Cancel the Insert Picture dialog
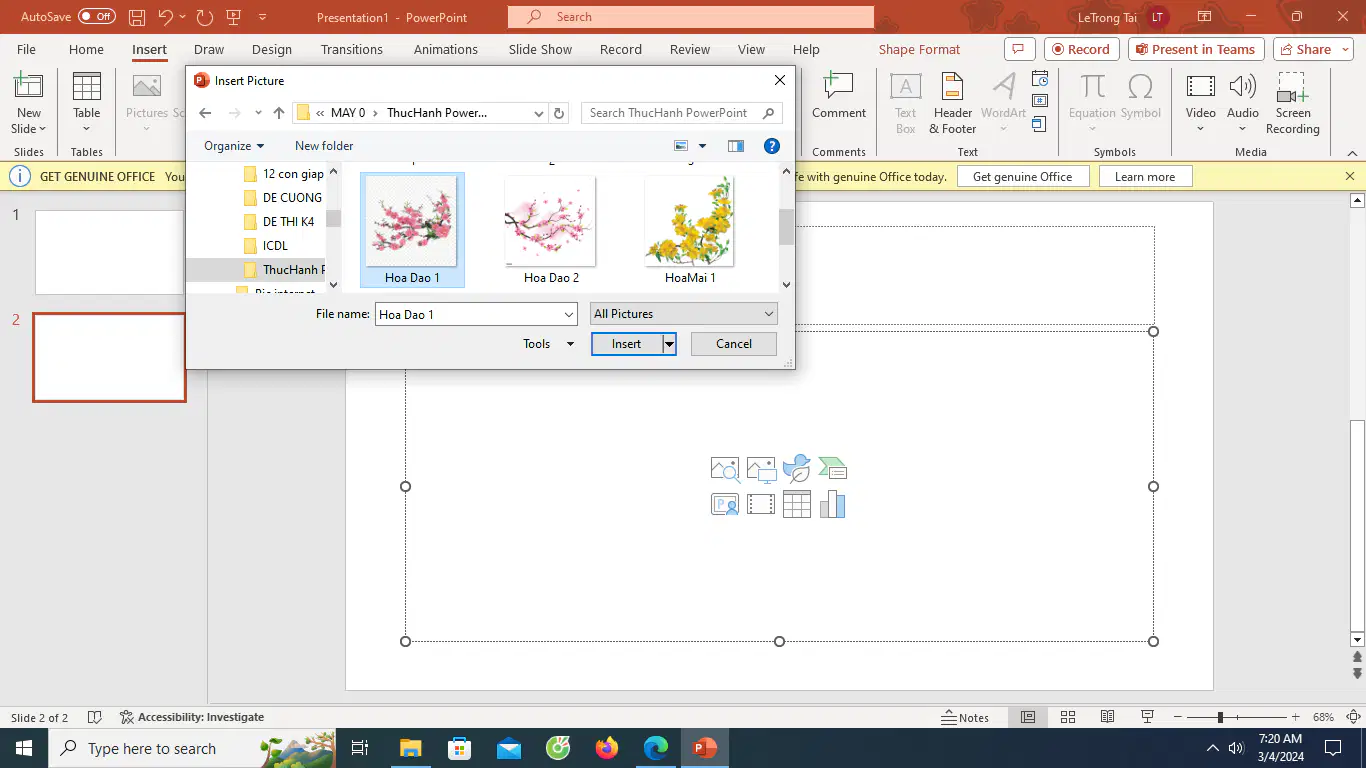This screenshot has height=768, width=1366. point(734,344)
